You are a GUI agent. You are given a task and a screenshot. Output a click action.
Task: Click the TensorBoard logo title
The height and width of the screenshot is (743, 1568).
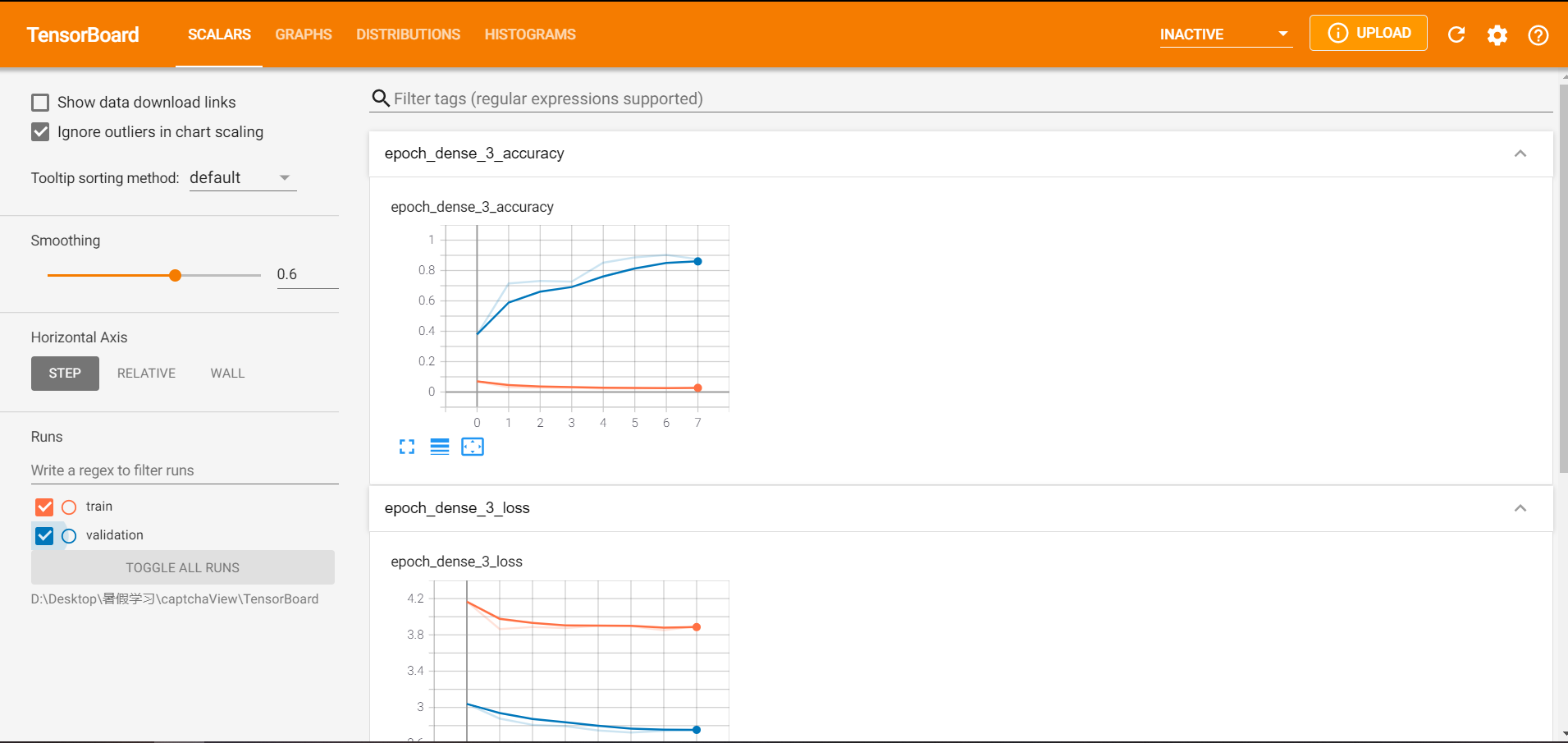click(x=83, y=34)
